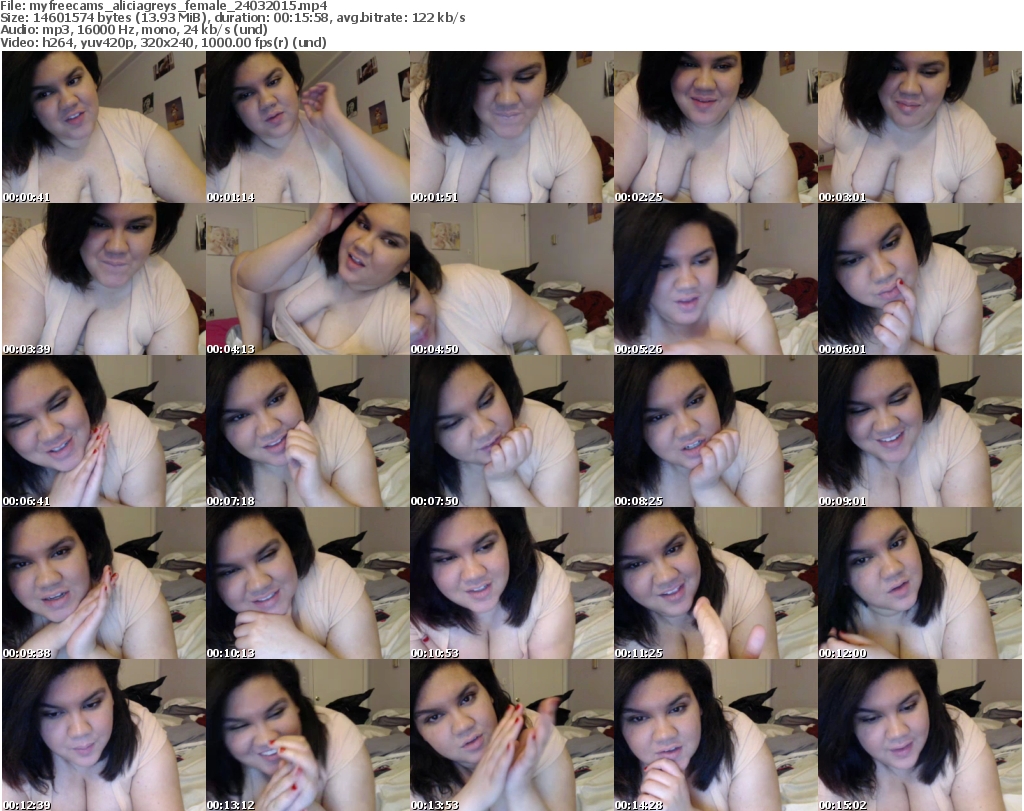Select the header line with size and duration

pyautogui.click(x=232, y=18)
